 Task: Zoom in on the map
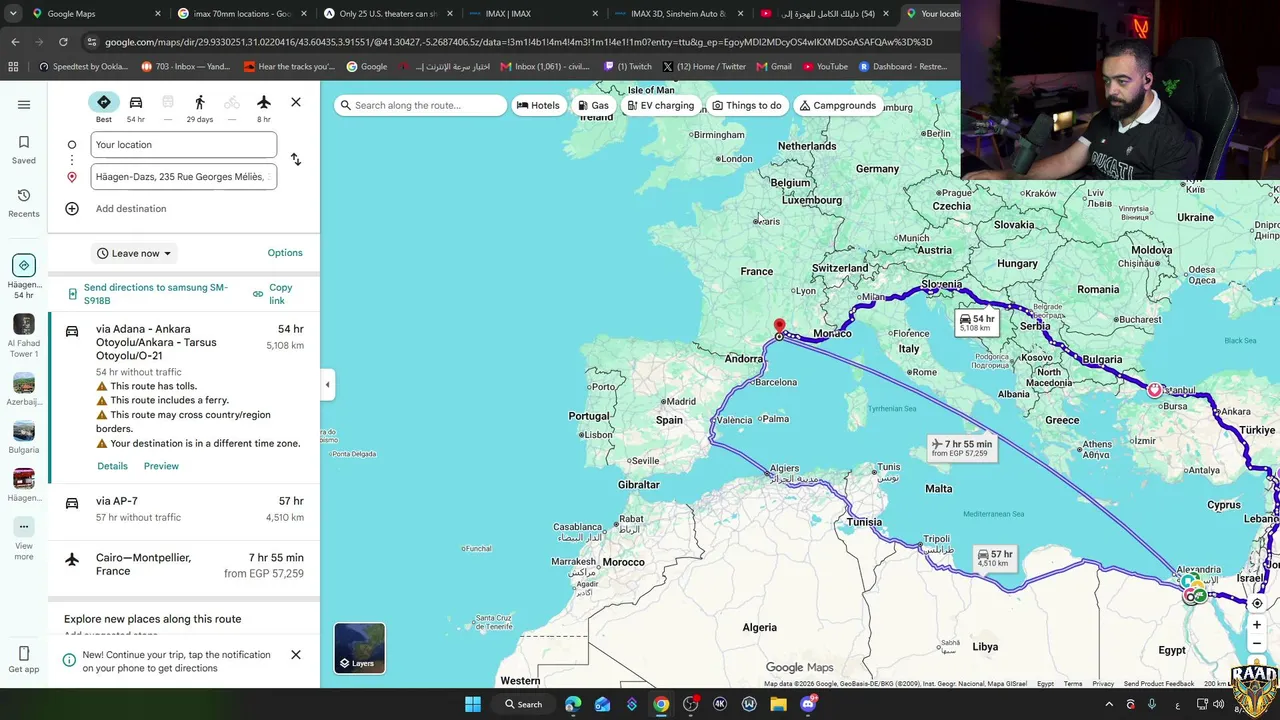tap(1257, 625)
